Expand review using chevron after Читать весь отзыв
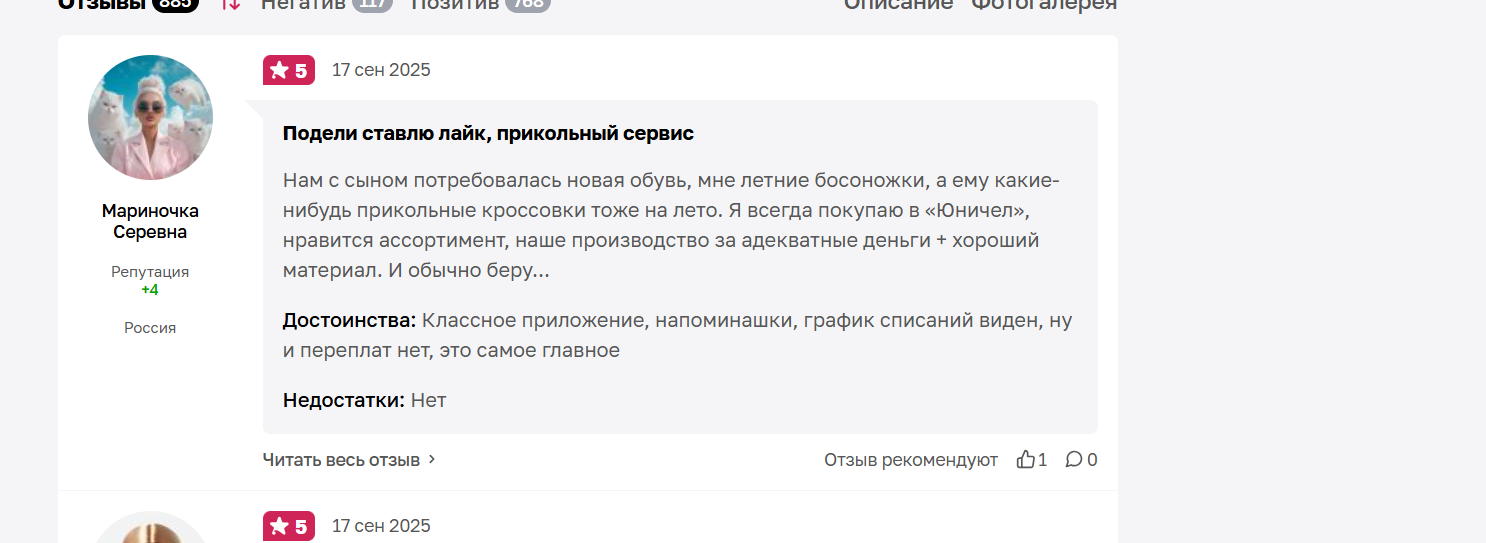This screenshot has height=543, width=1486. 432,460
